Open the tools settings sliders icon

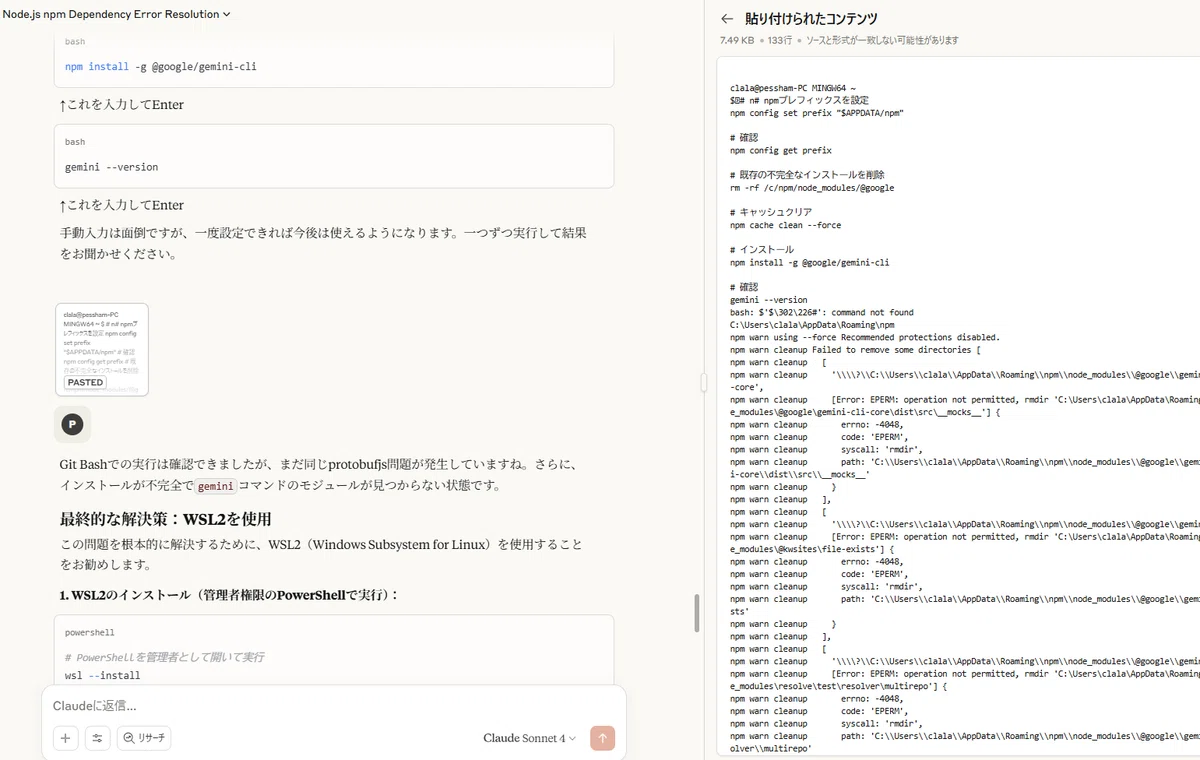[98, 738]
